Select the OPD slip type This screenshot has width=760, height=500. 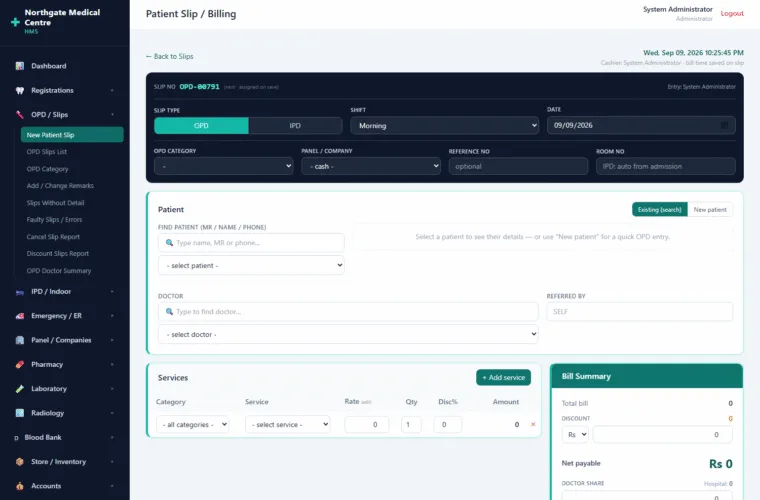tap(201, 125)
